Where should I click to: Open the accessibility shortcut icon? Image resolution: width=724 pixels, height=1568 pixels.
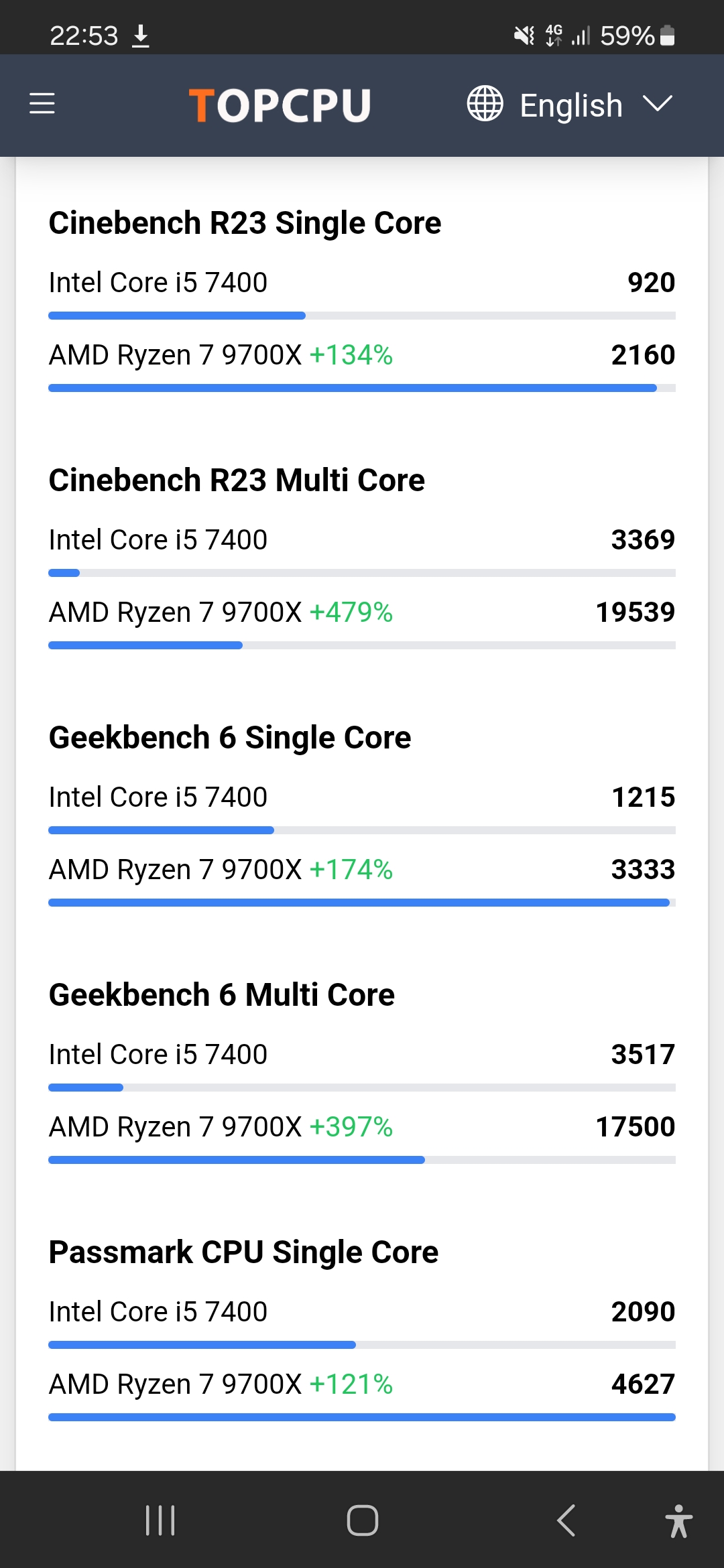click(x=678, y=1520)
